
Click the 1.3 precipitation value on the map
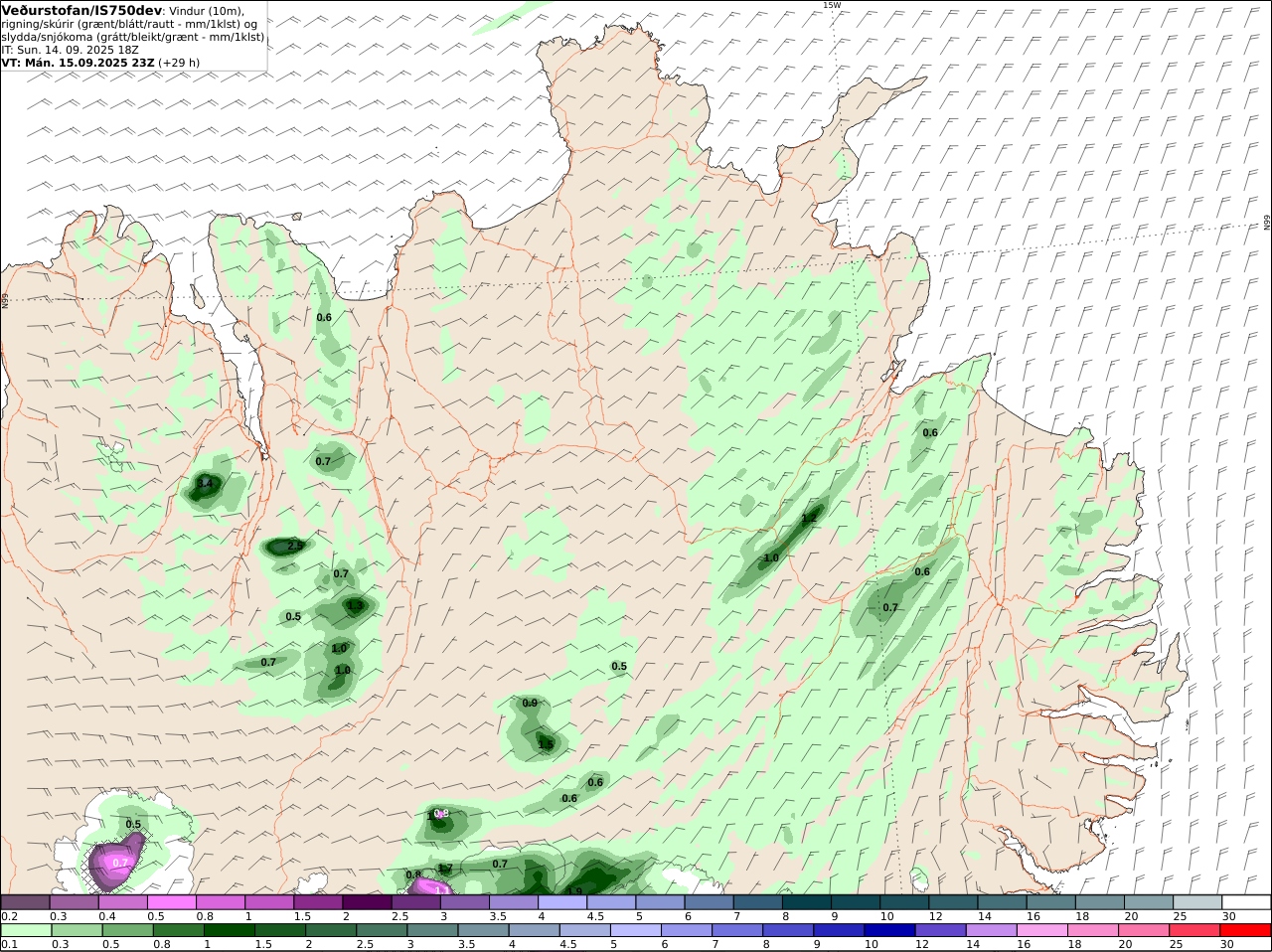click(356, 606)
